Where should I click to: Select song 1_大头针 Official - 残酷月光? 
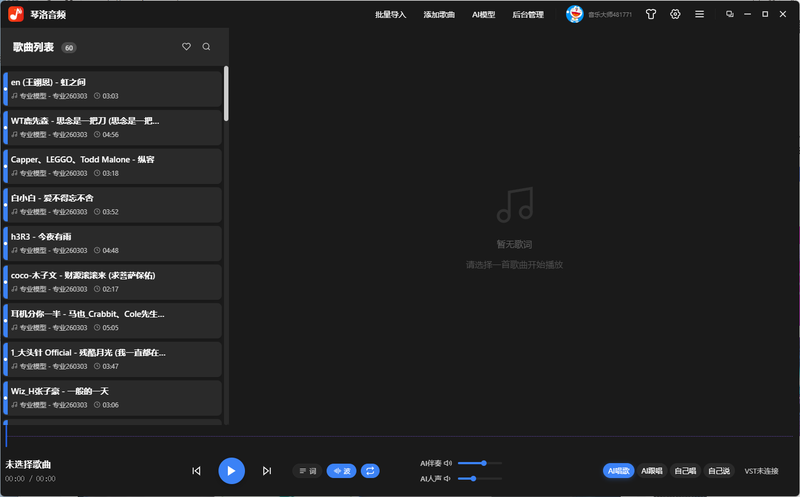[x=112, y=359]
